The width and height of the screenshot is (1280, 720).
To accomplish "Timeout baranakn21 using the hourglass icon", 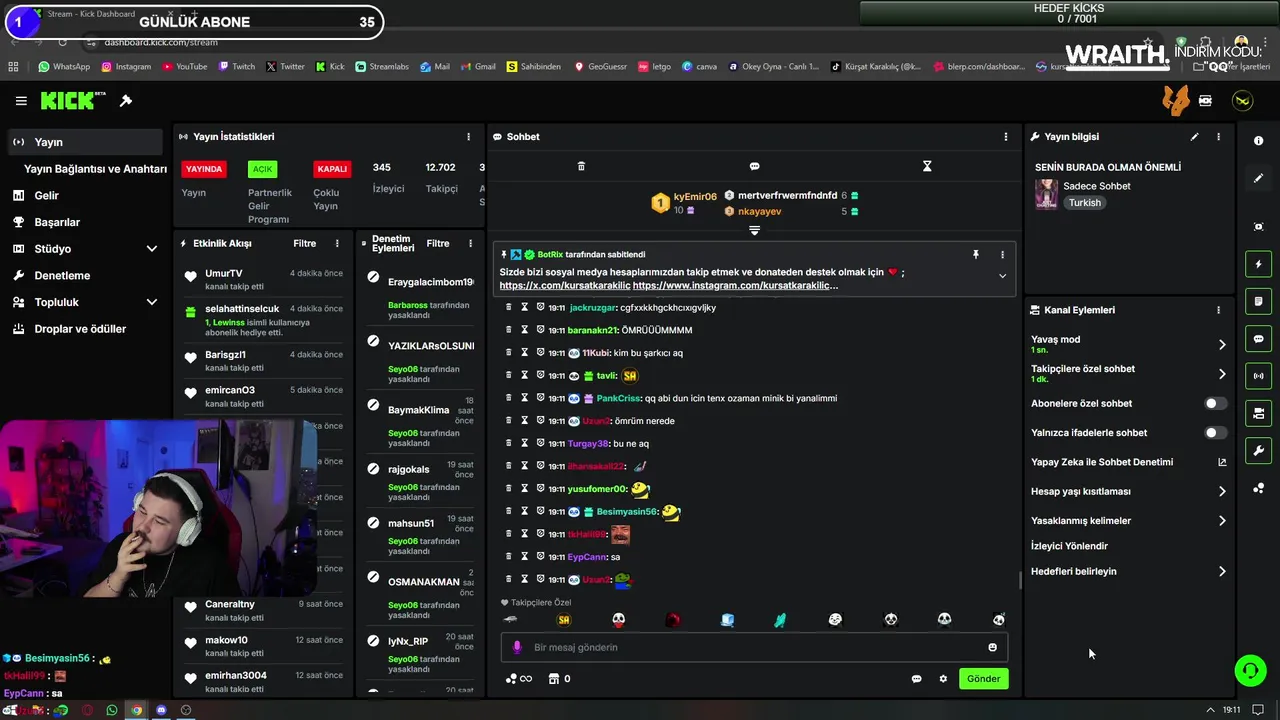I will coord(524,330).
